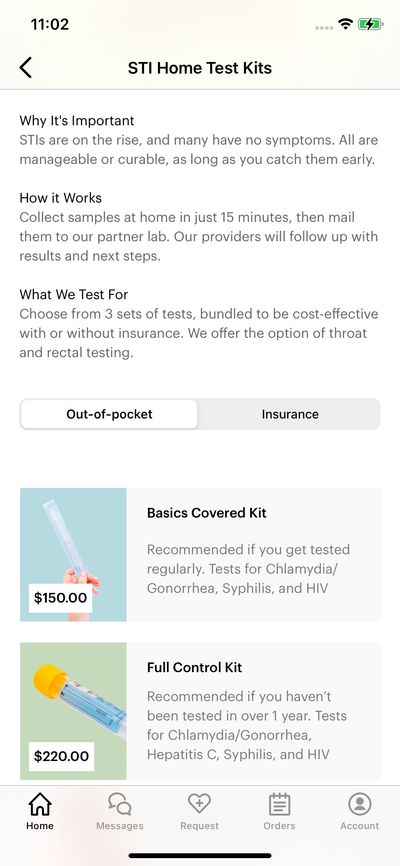Tap the STI Home Test Kits header title

pos(200,68)
